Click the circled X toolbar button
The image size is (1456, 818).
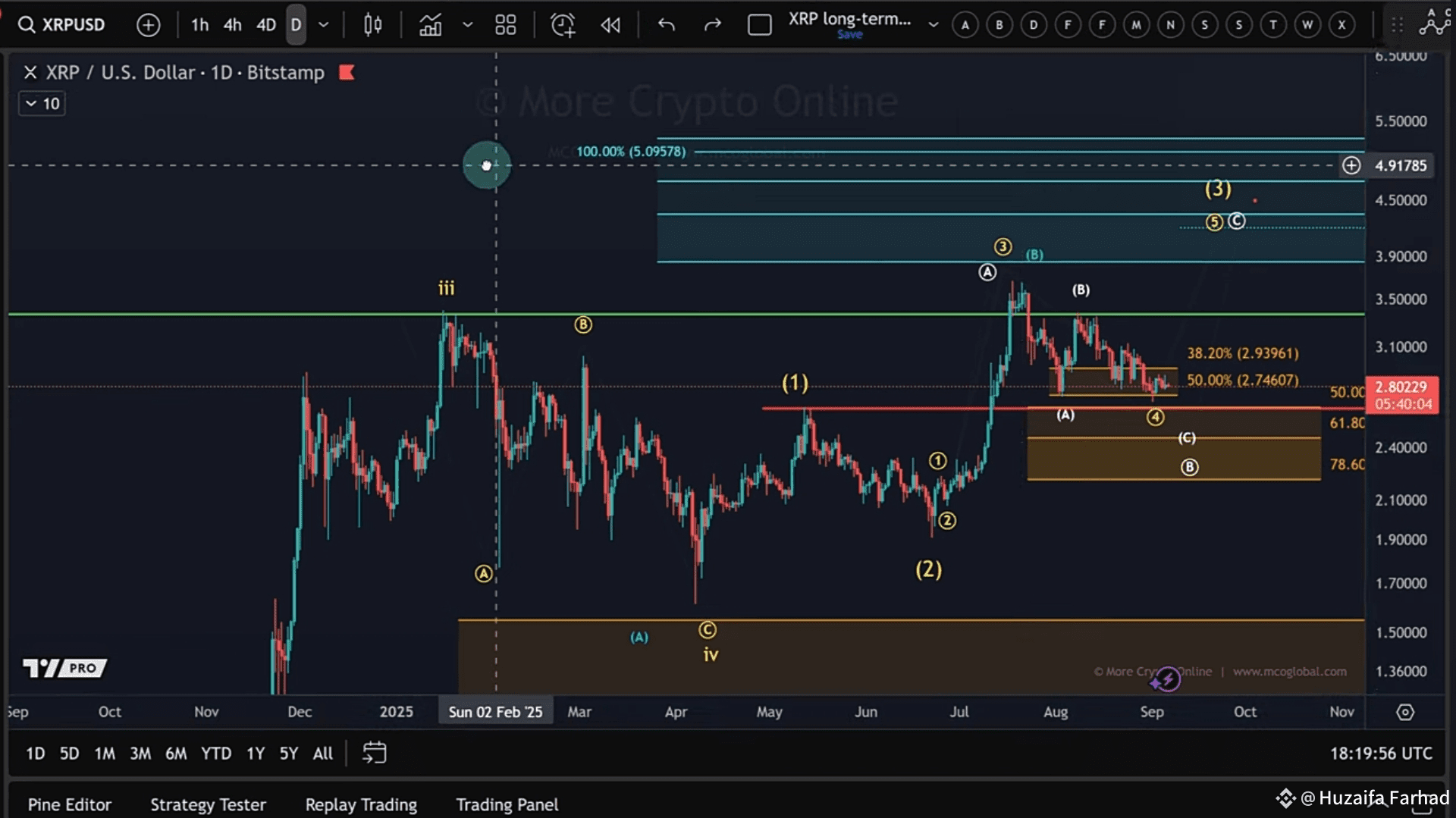tap(1341, 25)
